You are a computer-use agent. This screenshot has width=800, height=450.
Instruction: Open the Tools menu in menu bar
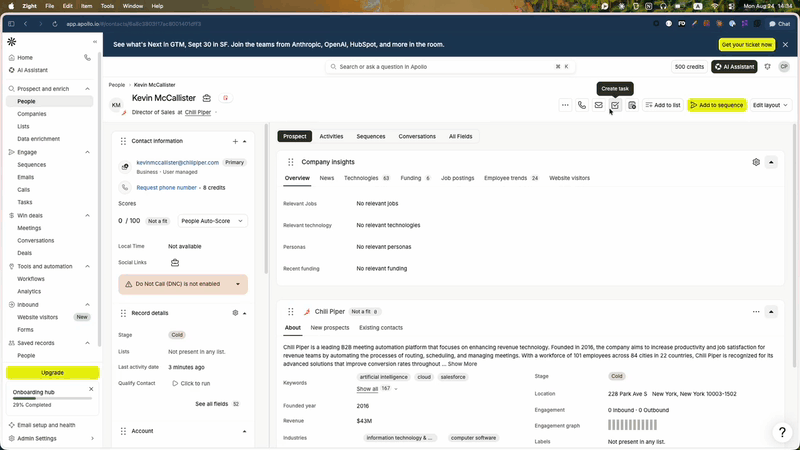click(x=107, y=6)
